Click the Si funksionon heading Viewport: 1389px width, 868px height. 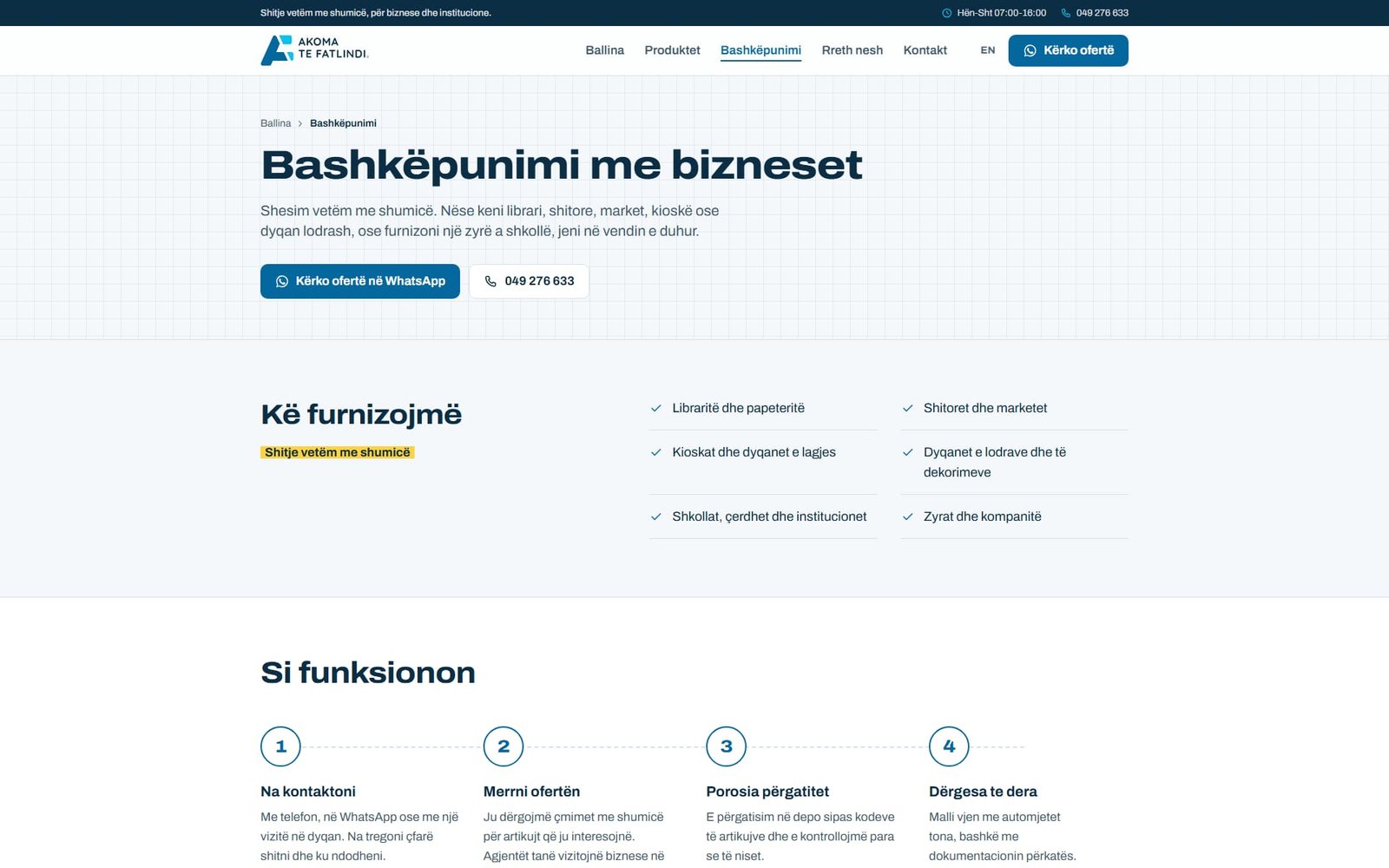coord(368,673)
